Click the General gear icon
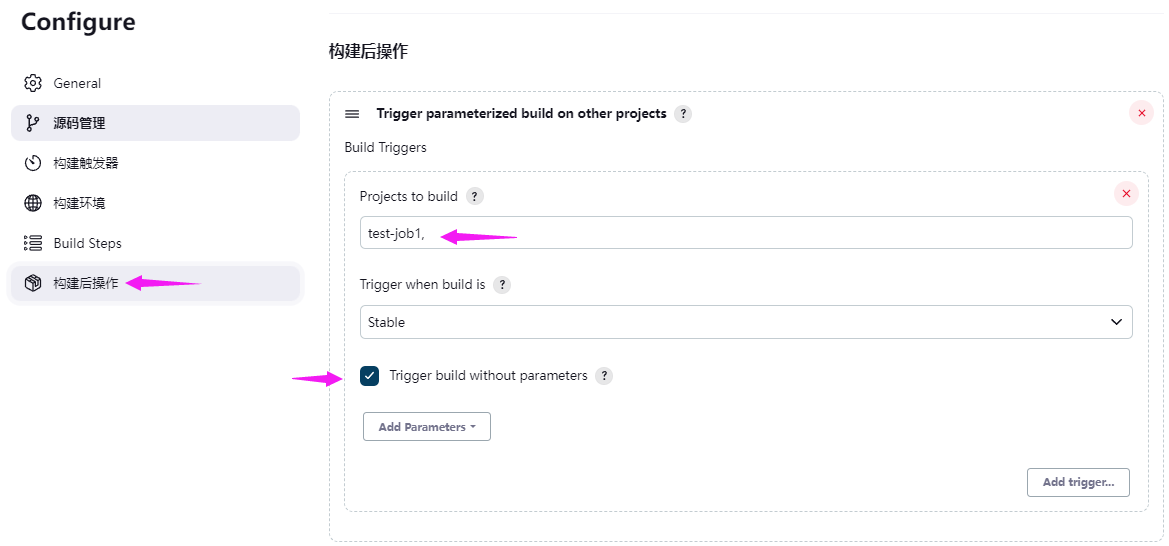 (33, 83)
